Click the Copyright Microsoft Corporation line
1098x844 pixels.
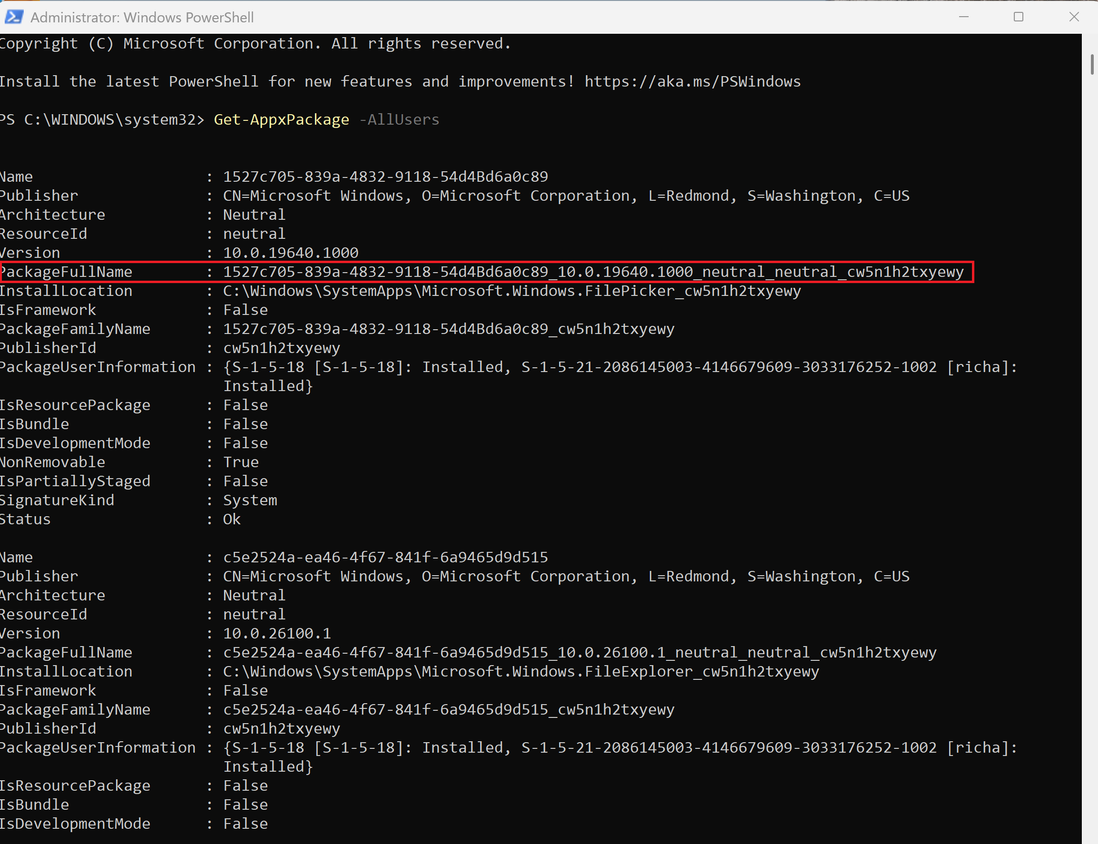coord(255,43)
